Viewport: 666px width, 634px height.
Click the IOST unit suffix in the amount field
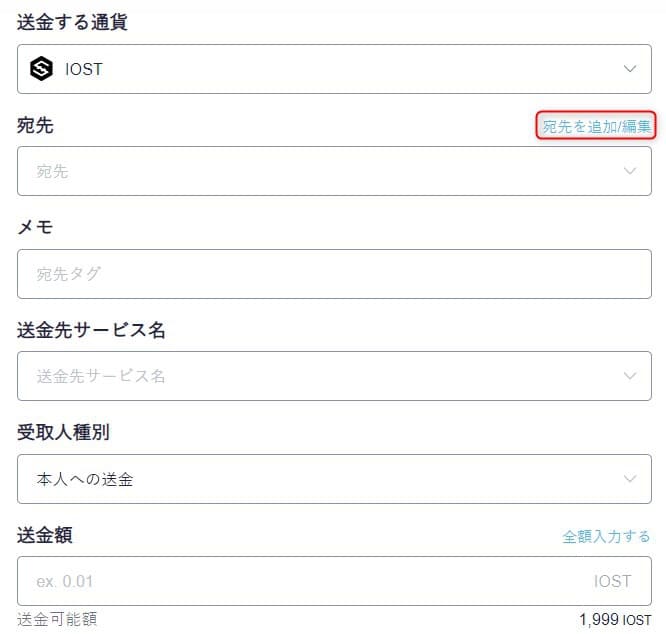coord(612,581)
